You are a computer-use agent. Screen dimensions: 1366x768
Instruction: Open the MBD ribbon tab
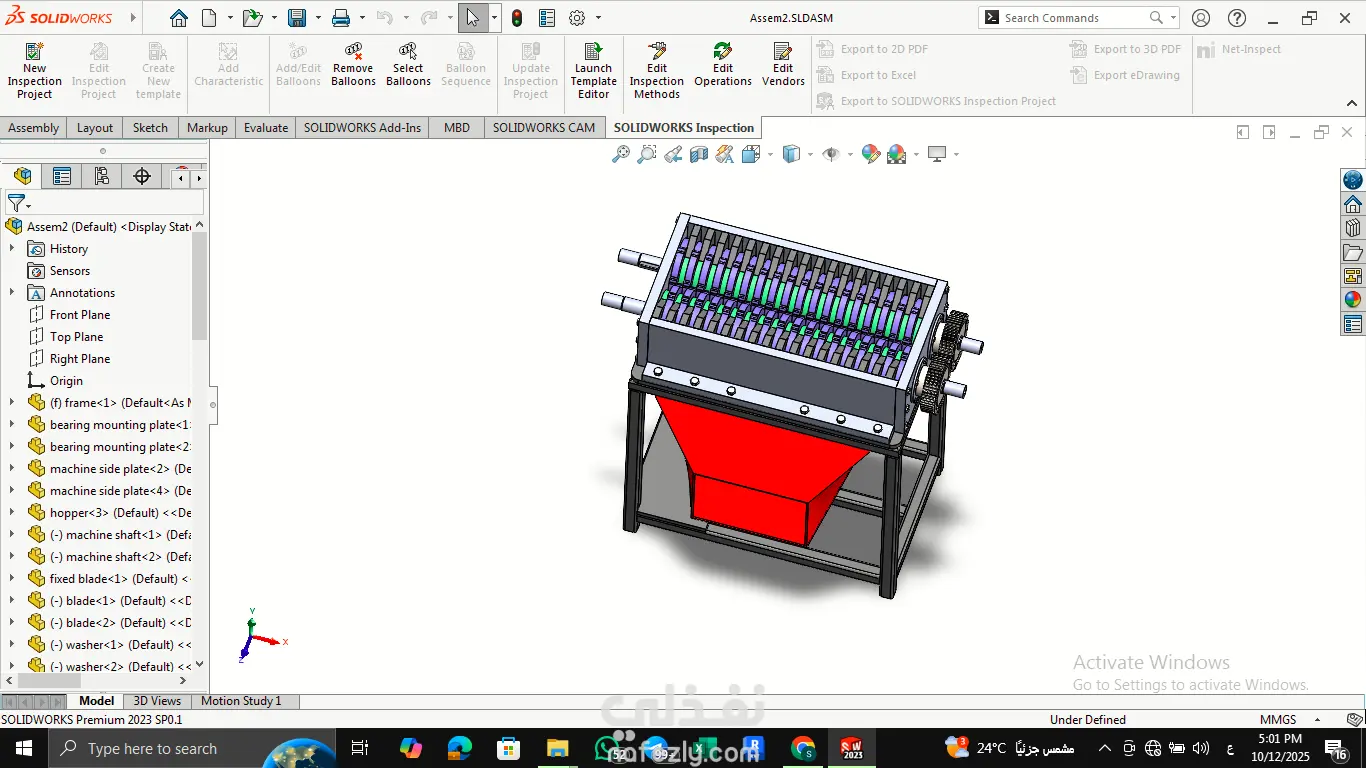tap(457, 128)
